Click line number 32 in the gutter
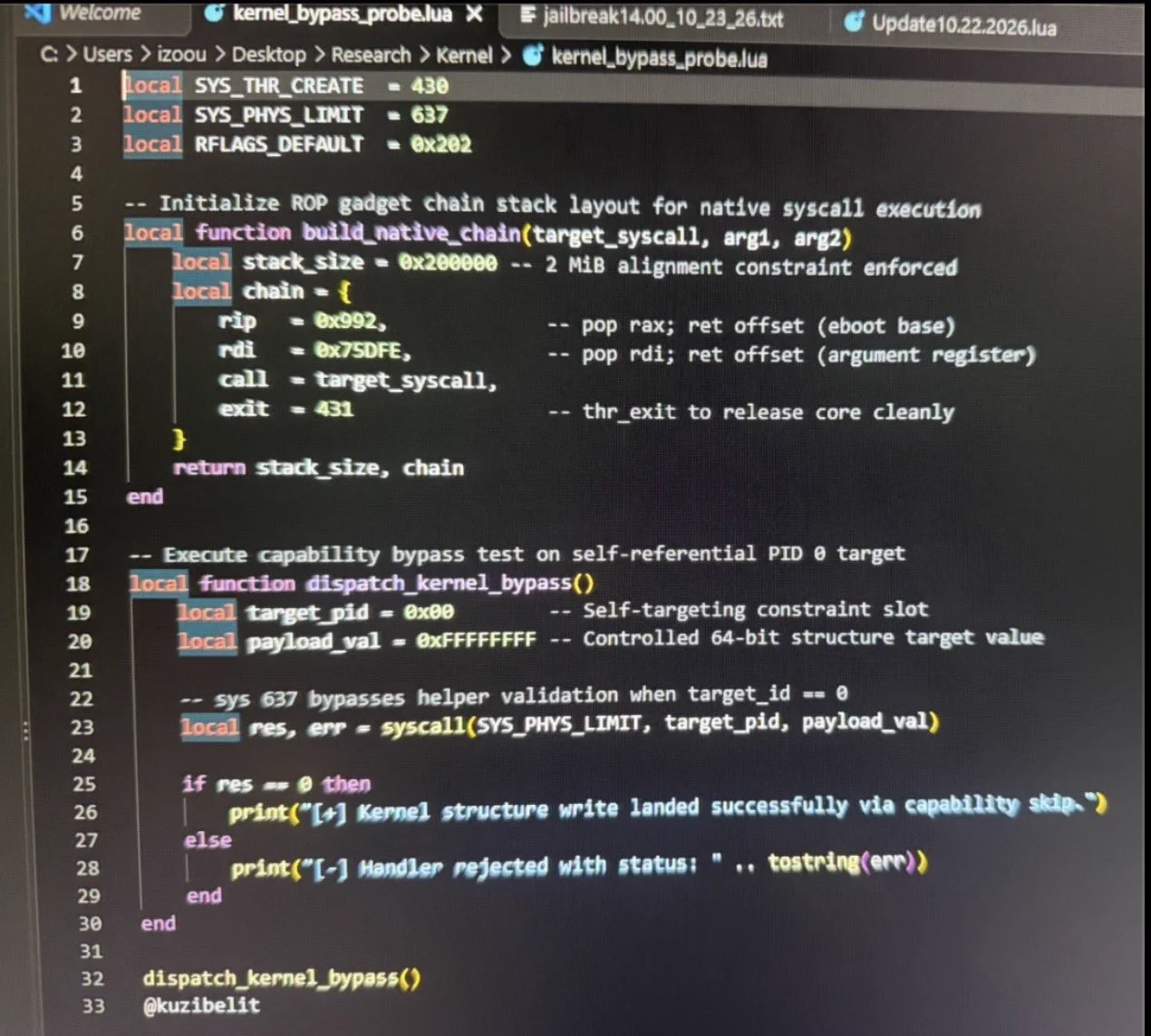The image size is (1151, 1036). pos(92,979)
